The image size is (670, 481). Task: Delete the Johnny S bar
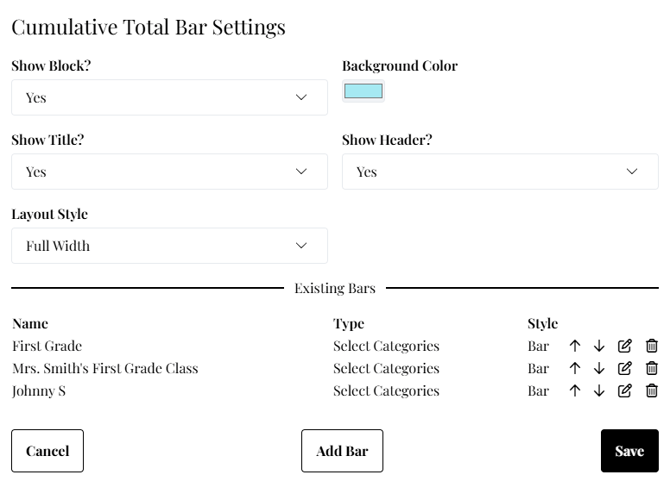coord(651,390)
